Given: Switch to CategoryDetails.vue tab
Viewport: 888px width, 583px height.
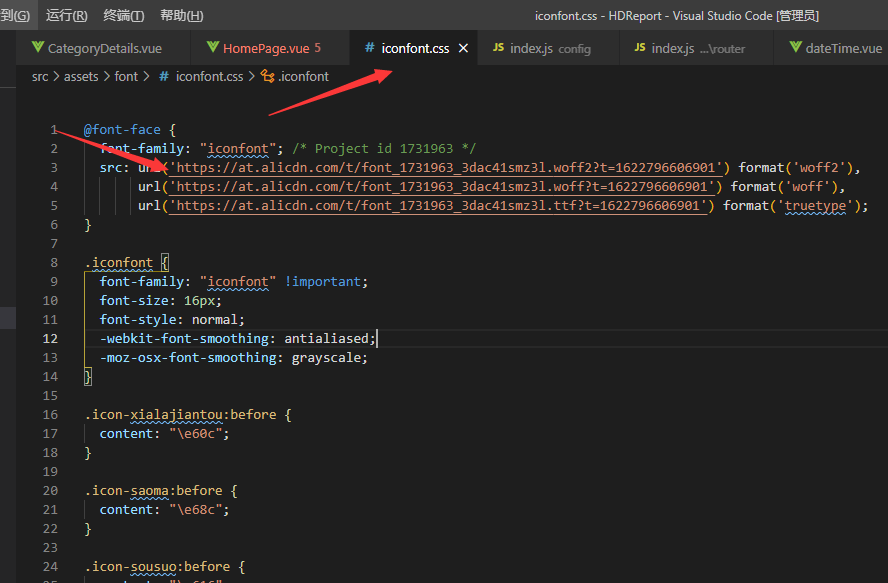Looking at the screenshot, I should [105, 48].
